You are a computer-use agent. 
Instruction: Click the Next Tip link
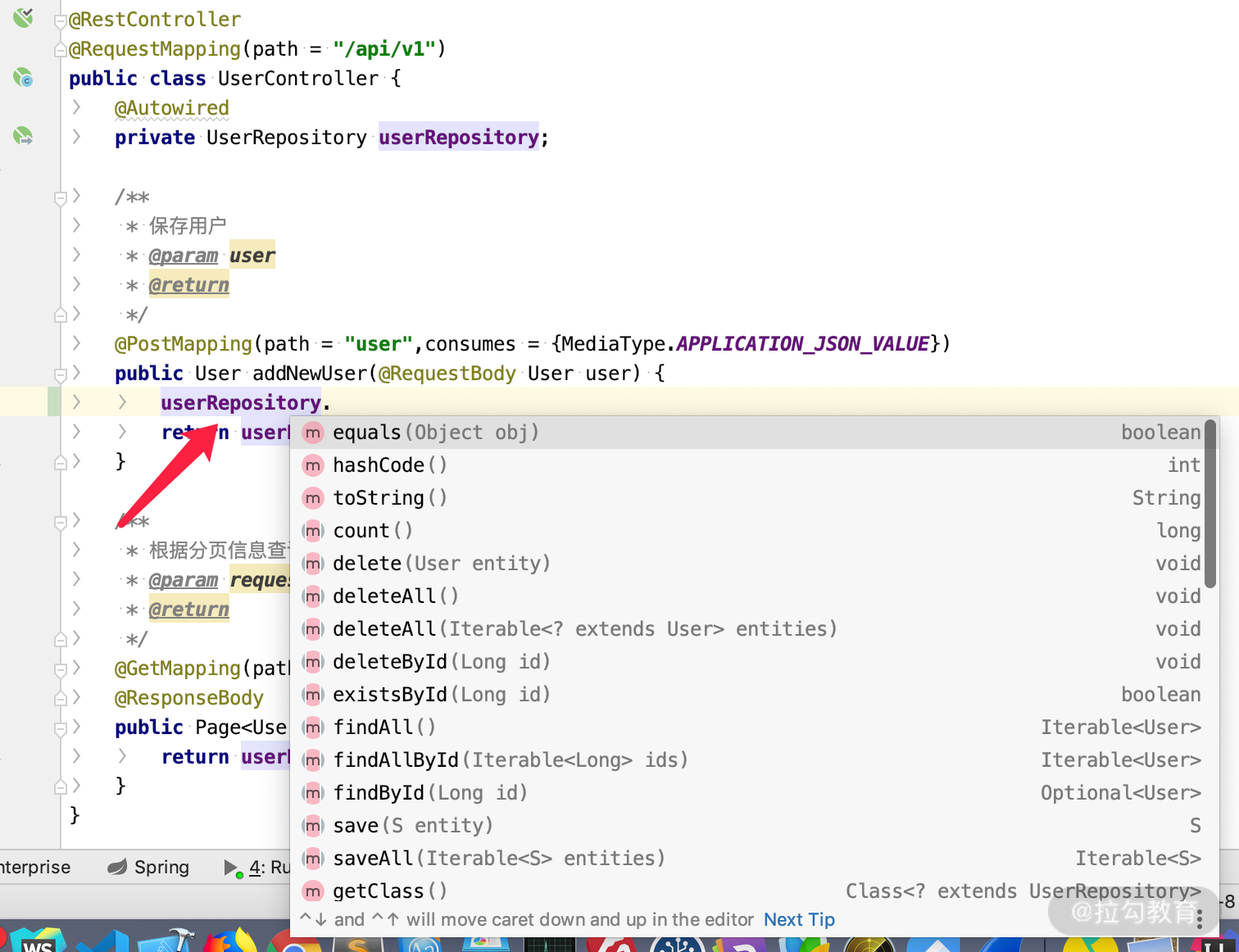799,920
